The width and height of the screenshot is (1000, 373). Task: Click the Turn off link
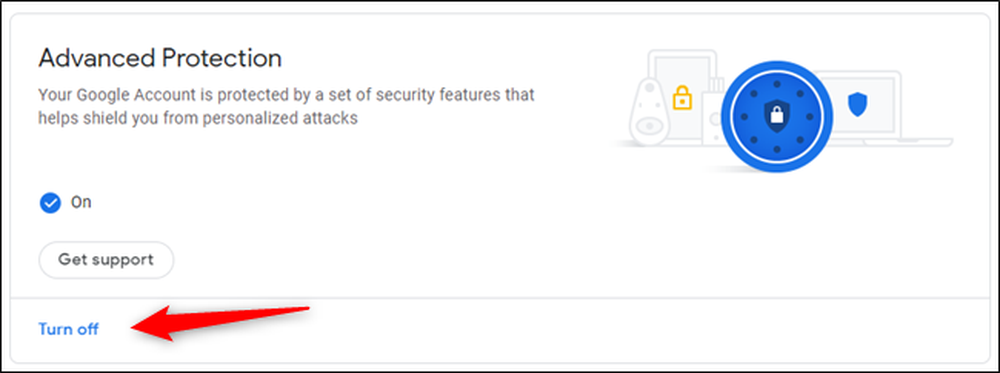click(69, 330)
